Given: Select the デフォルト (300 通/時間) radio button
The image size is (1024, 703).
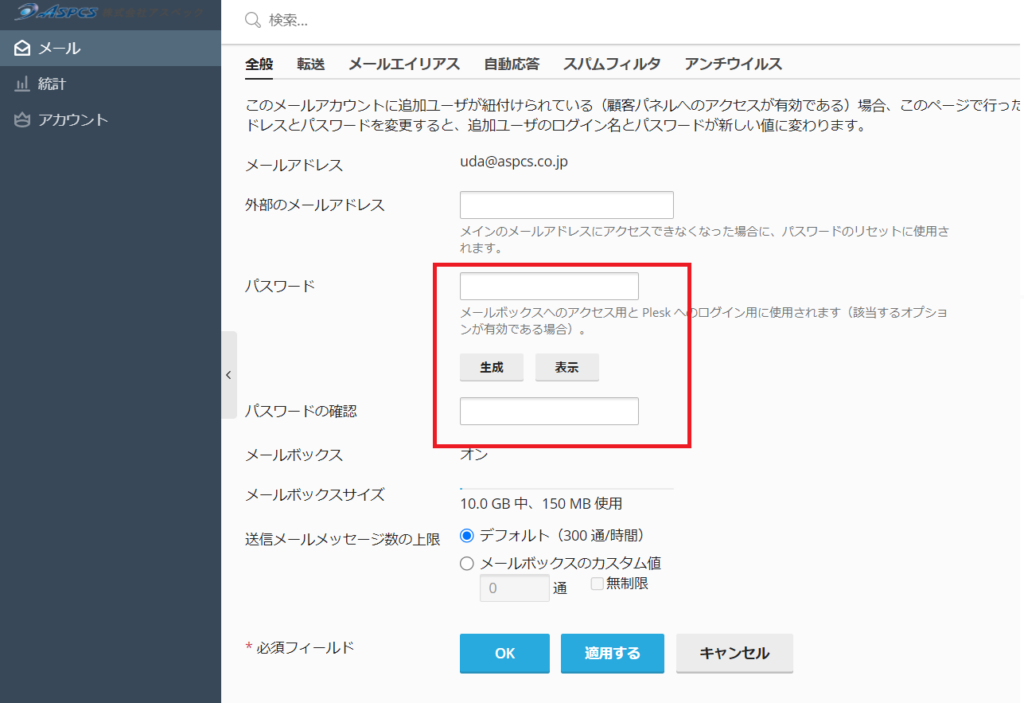Looking at the screenshot, I should 467,535.
